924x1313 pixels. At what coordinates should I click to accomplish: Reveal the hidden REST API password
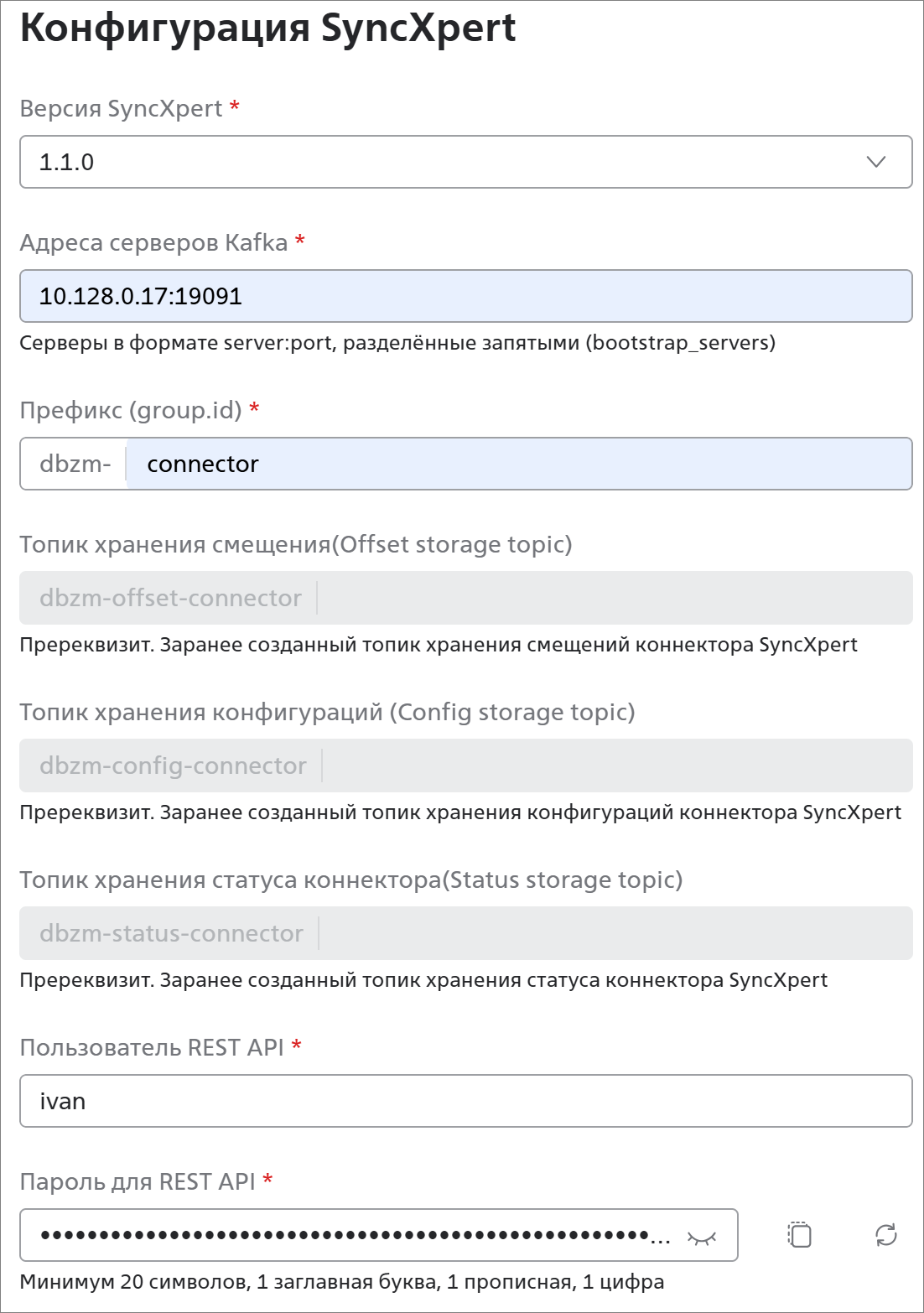click(702, 1237)
